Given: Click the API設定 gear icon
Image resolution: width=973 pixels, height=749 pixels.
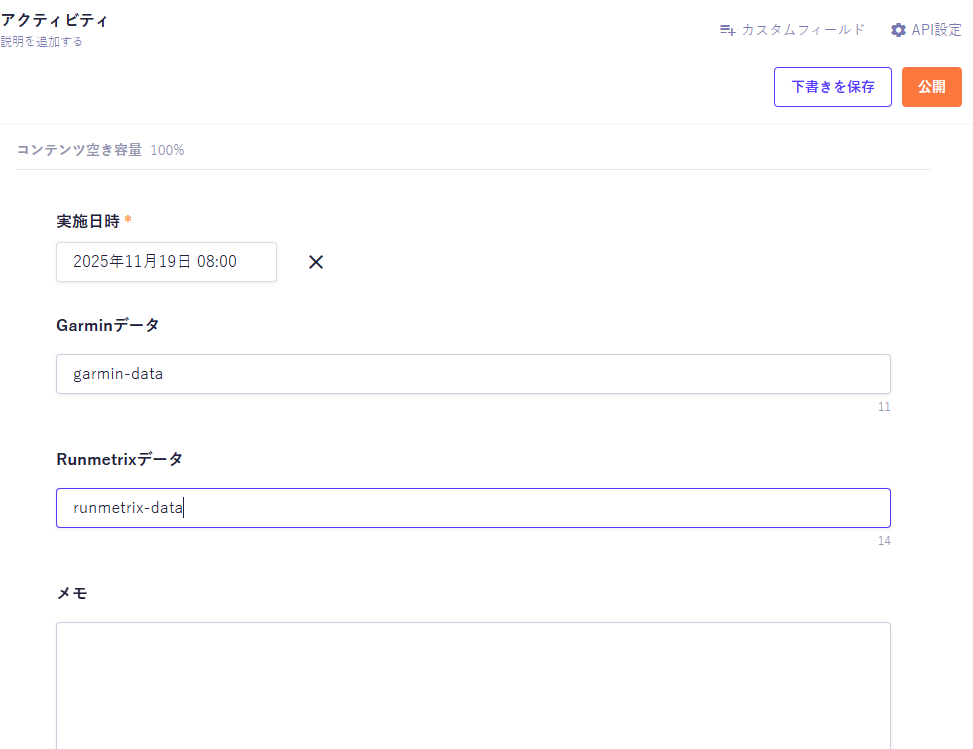Looking at the screenshot, I should 898,30.
